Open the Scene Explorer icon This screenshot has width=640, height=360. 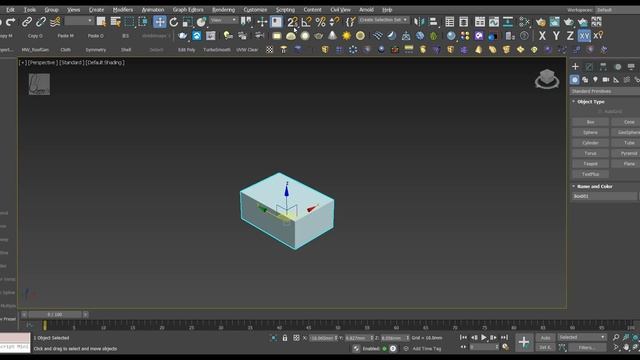pos(450,22)
